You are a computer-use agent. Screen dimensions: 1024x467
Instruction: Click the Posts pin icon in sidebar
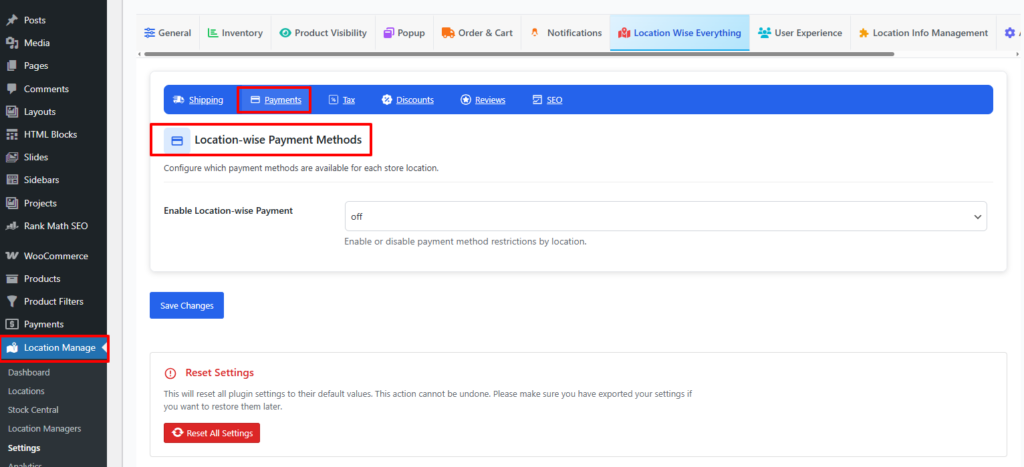tap(12, 20)
